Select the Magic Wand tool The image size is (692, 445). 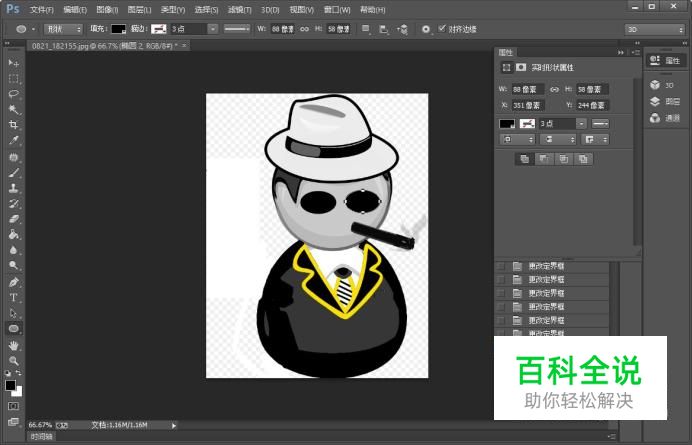pos(13,109)
